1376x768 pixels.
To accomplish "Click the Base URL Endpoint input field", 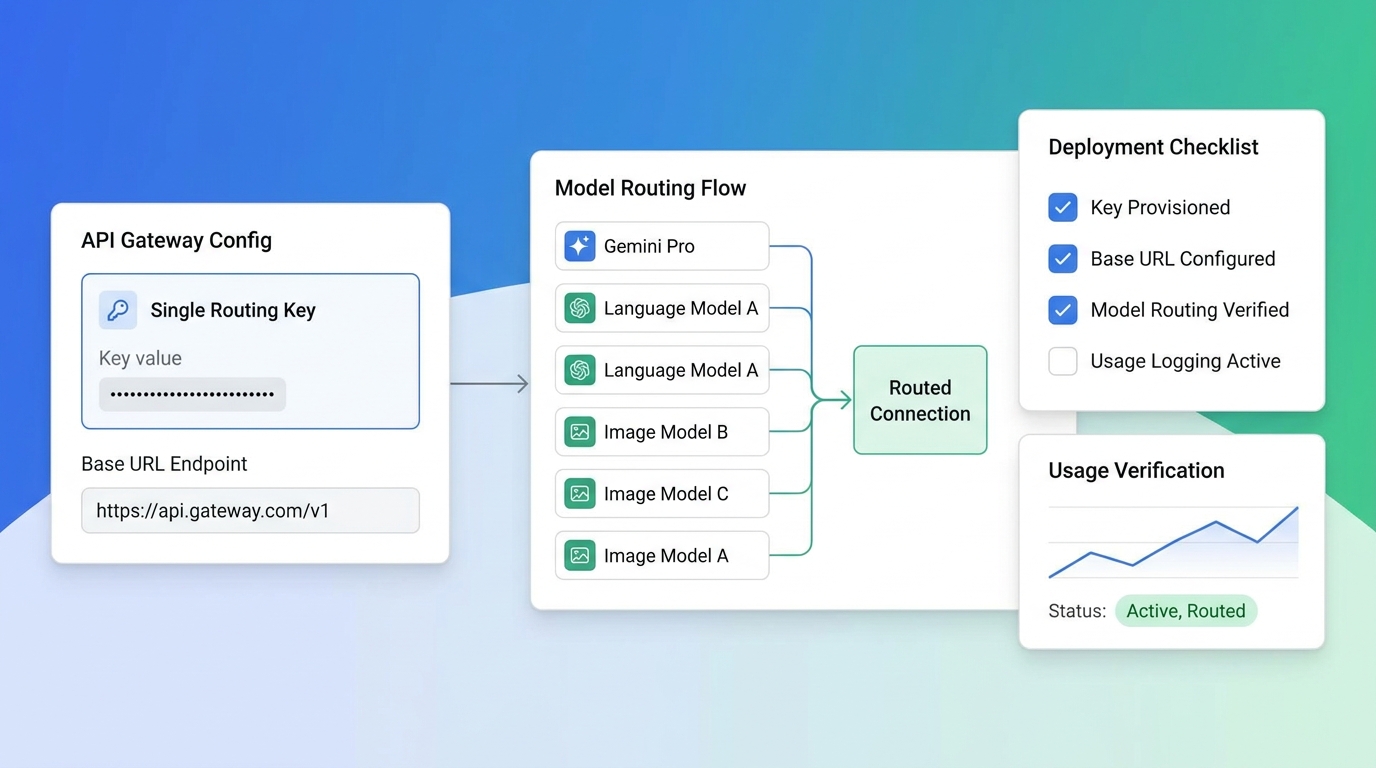I will [250, 510].
